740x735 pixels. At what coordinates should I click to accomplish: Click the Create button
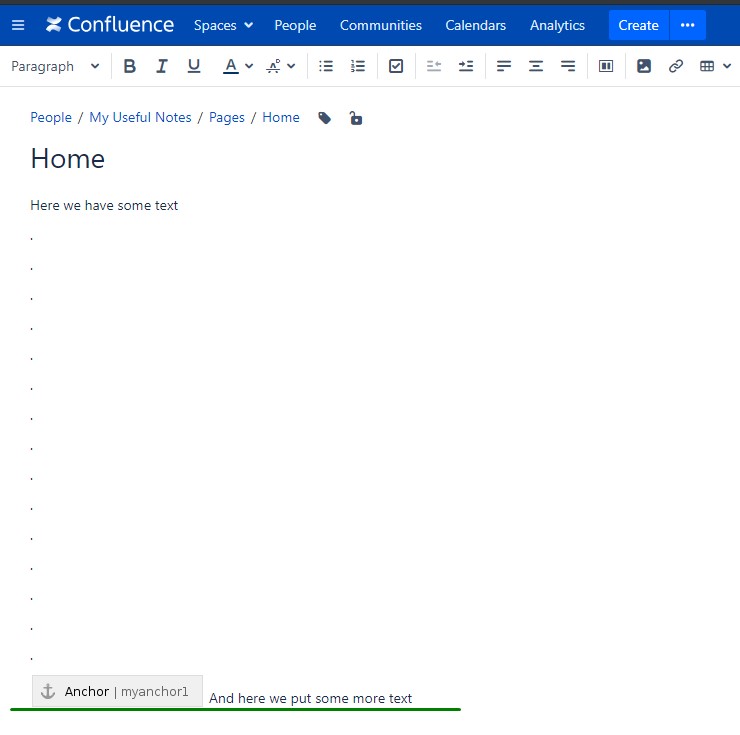tap(639, 25)
